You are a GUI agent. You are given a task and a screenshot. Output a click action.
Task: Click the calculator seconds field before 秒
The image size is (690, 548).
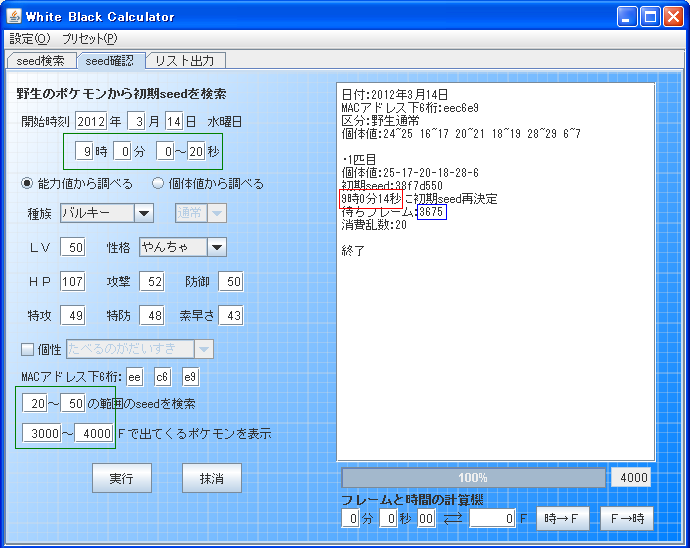coord(389,519)
